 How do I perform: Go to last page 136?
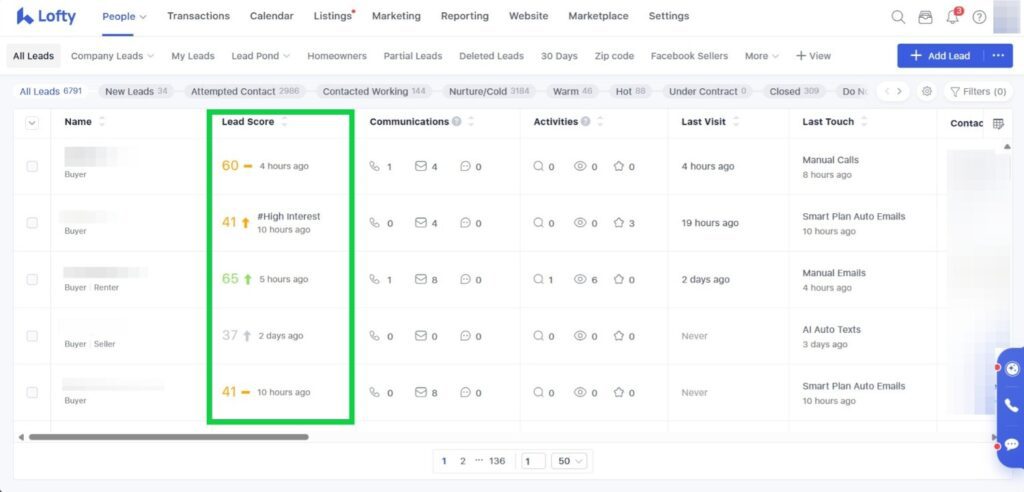(x=497, y=461)
